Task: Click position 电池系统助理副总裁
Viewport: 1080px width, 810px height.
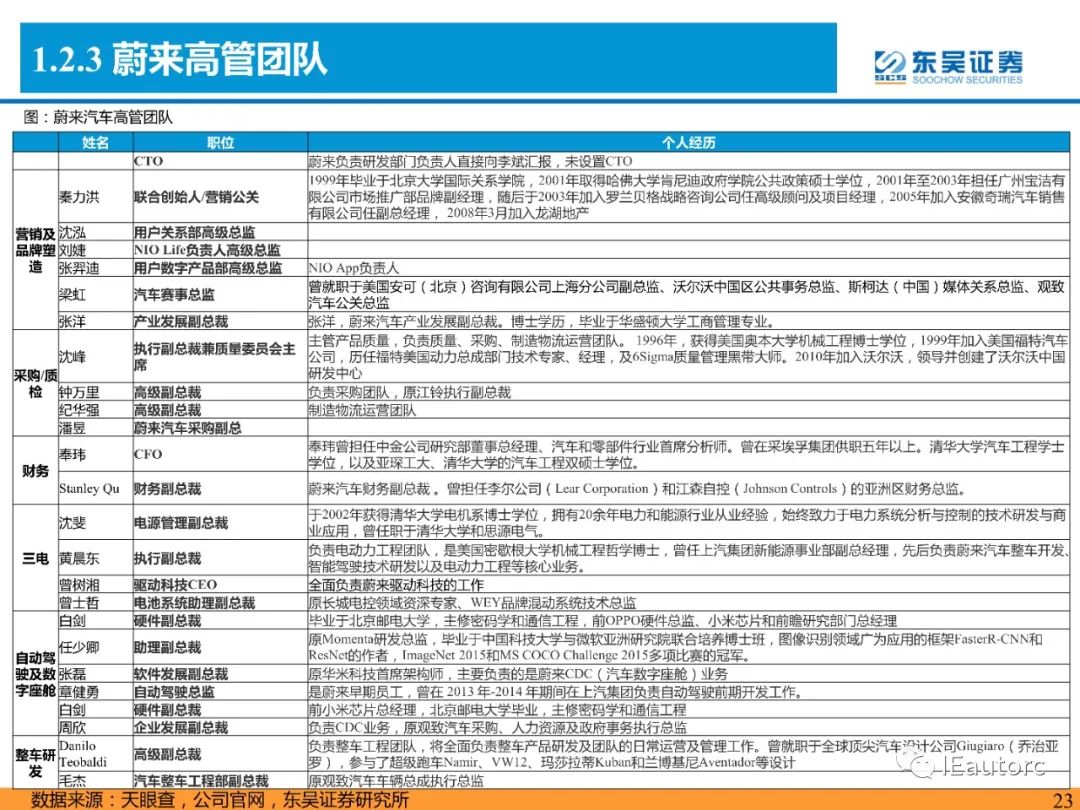Action: [x=220, y=603]
